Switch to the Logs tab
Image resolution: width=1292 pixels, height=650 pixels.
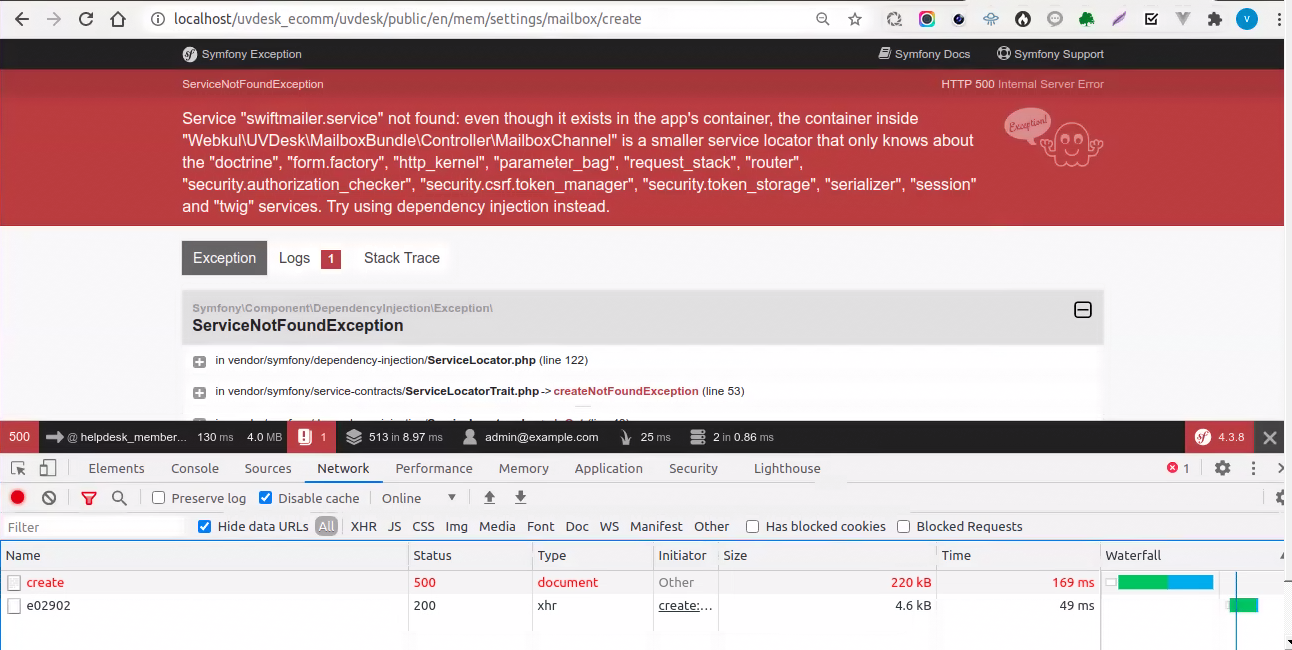tap(309, 258)
